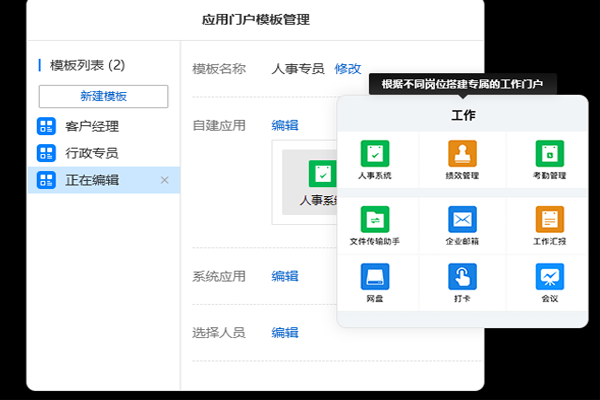
Task: Select the 正在编辑 template item
Action: tap(92, 180)
